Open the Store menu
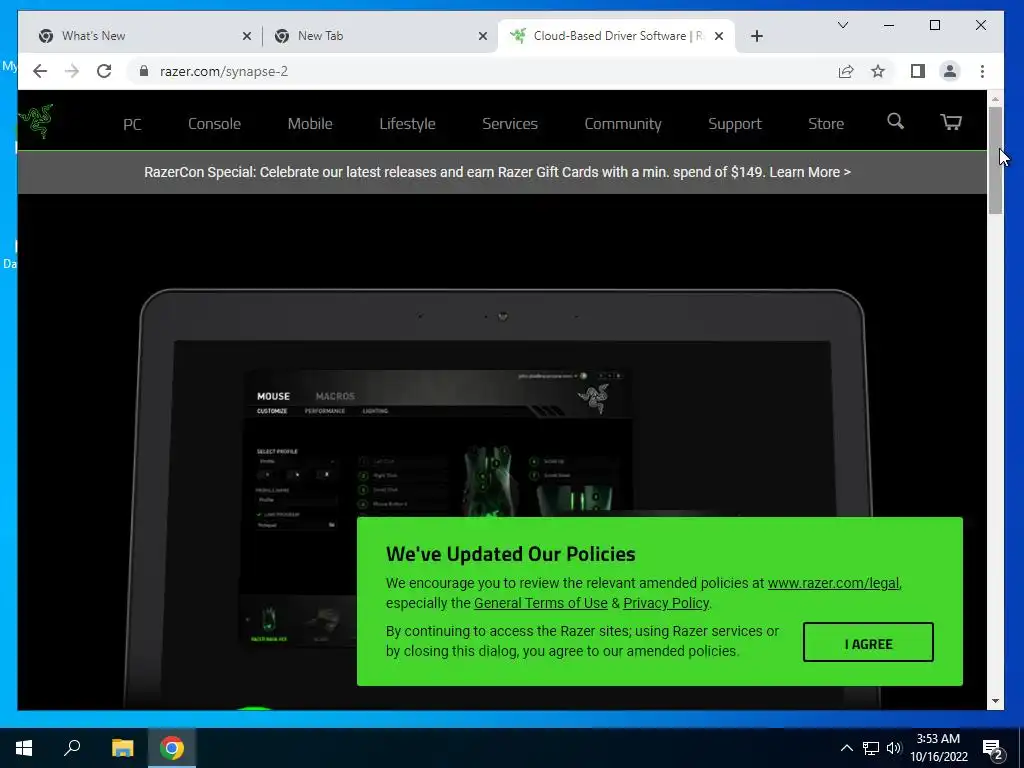Screen dimensions: 1024x768 coord(826,123)
